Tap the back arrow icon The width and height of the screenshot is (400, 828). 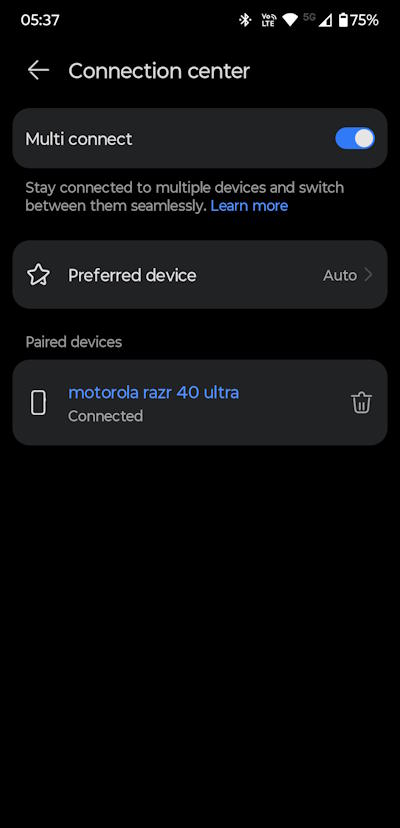click(x=39, y=70)
